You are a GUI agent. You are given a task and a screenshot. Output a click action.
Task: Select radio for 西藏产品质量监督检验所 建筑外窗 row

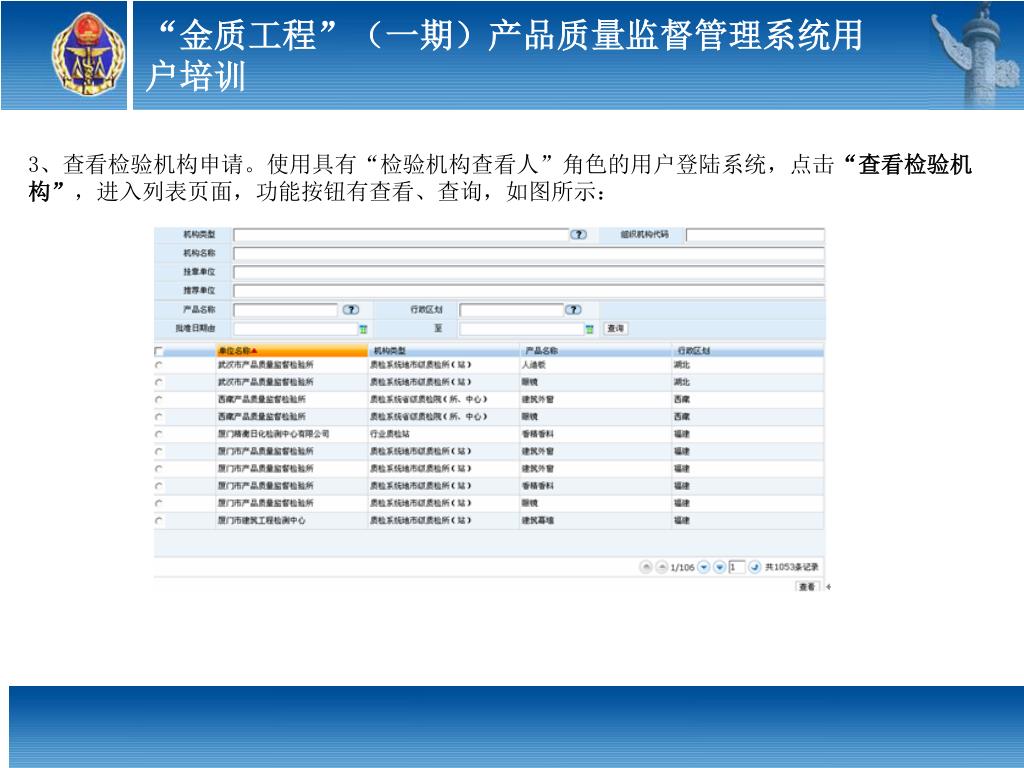pyautogui.click(x=159, y=400)
